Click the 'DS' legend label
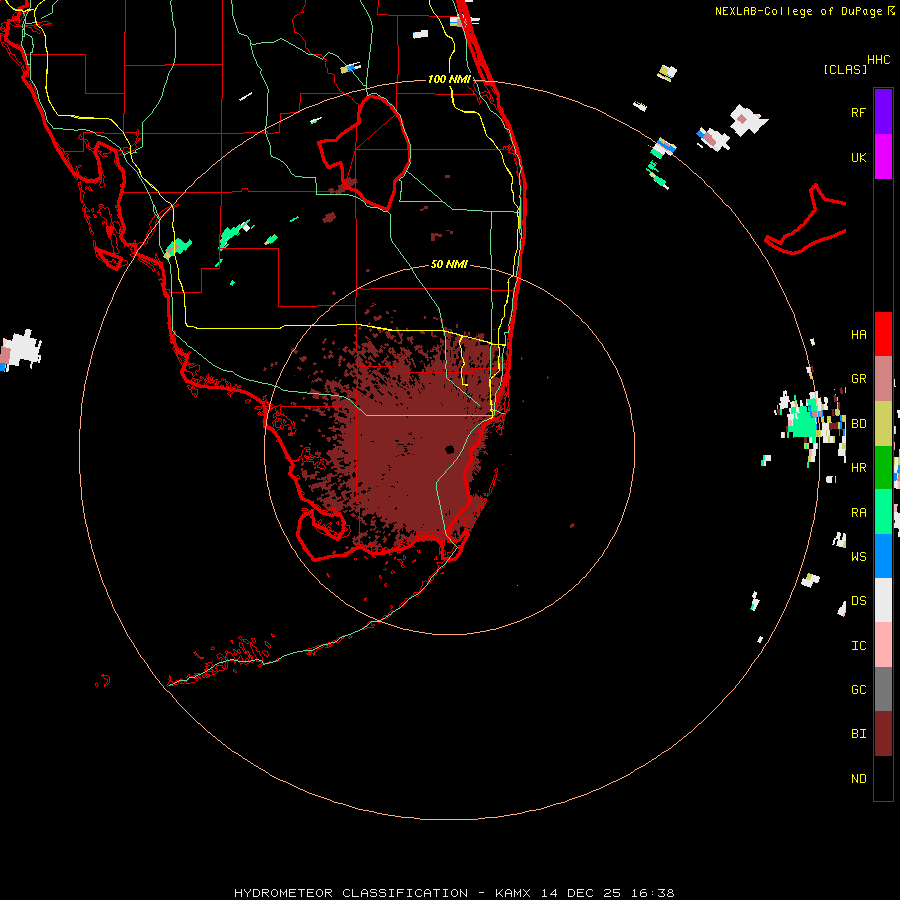This screenshot has height=900, width=900. pos(858,601)
